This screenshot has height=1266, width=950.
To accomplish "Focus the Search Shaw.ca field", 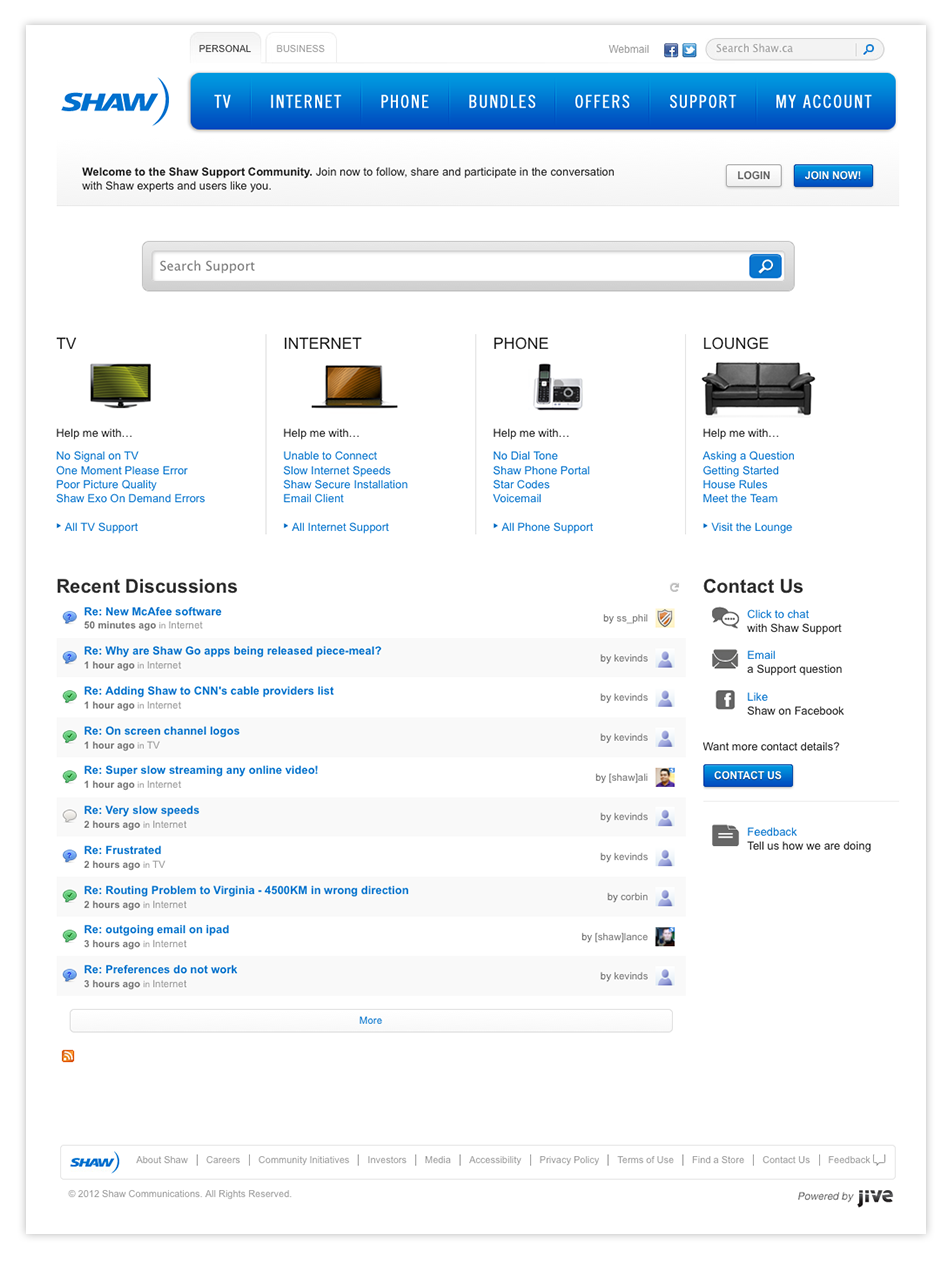I will click(782, 49).
